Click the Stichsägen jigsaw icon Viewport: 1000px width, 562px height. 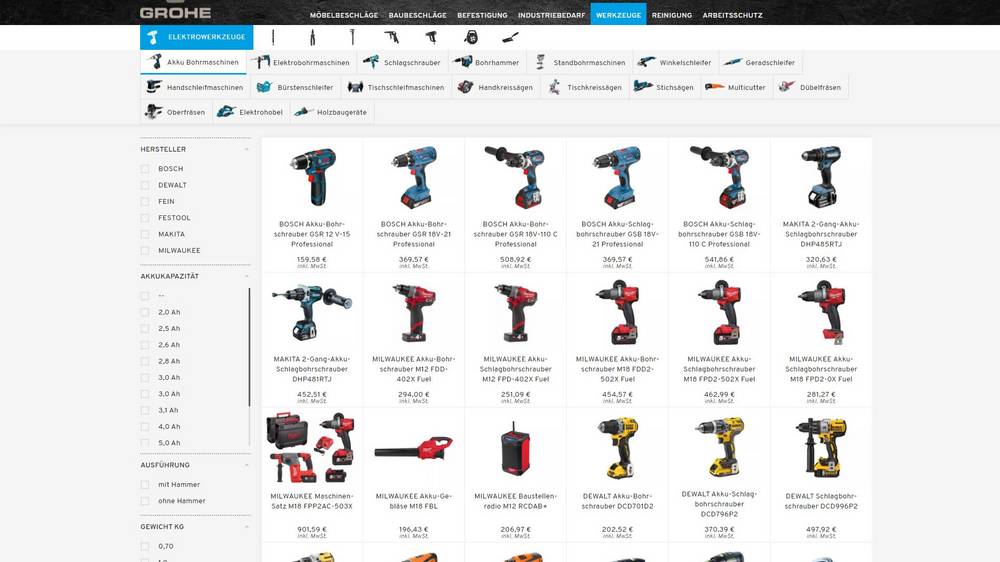point(643,87)
